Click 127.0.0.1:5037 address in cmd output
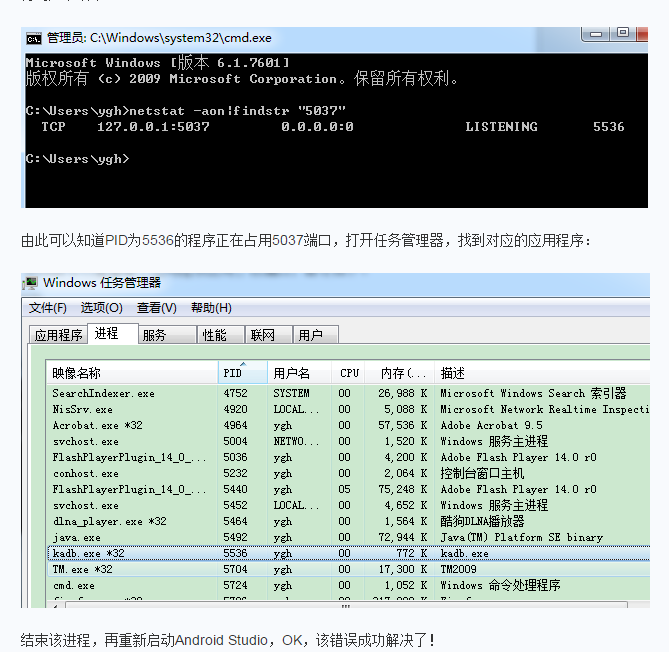This screenshot has height=652, width=669. click(153, 127)
